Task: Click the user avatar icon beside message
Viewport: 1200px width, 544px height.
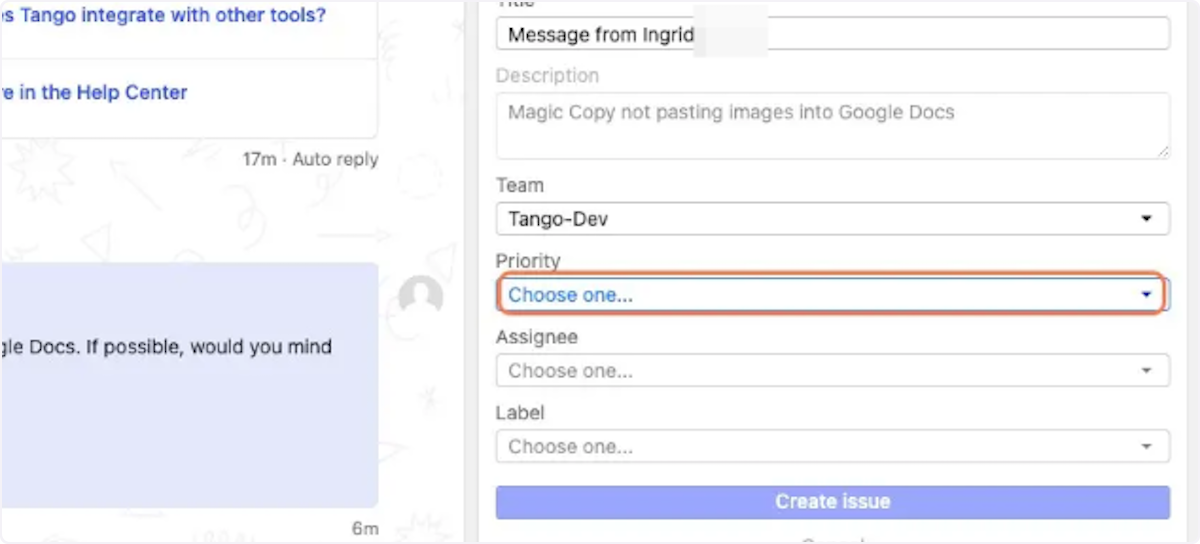Action: coord(421,296)
